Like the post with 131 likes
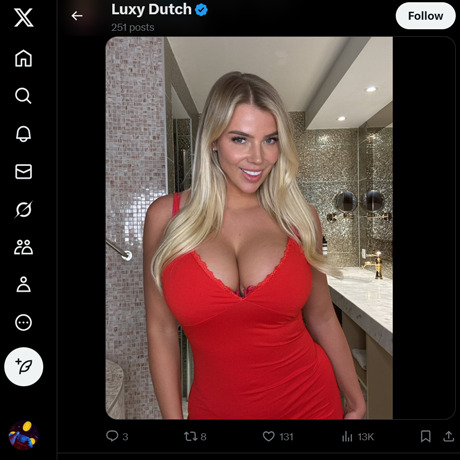The width and height of the screenshot is (460, 460). (x=278, y=436)
